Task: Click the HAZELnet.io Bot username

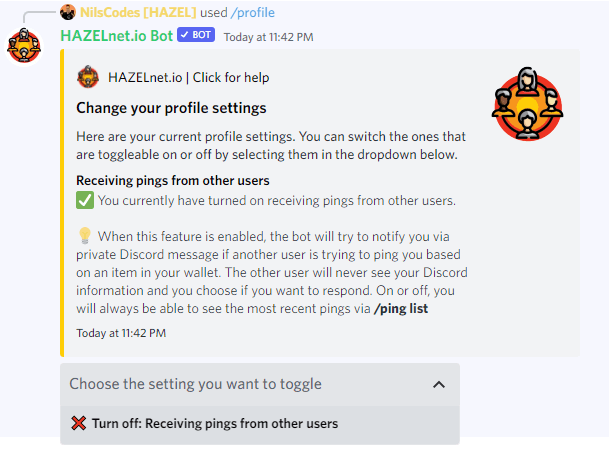Action: pos(117,36)
